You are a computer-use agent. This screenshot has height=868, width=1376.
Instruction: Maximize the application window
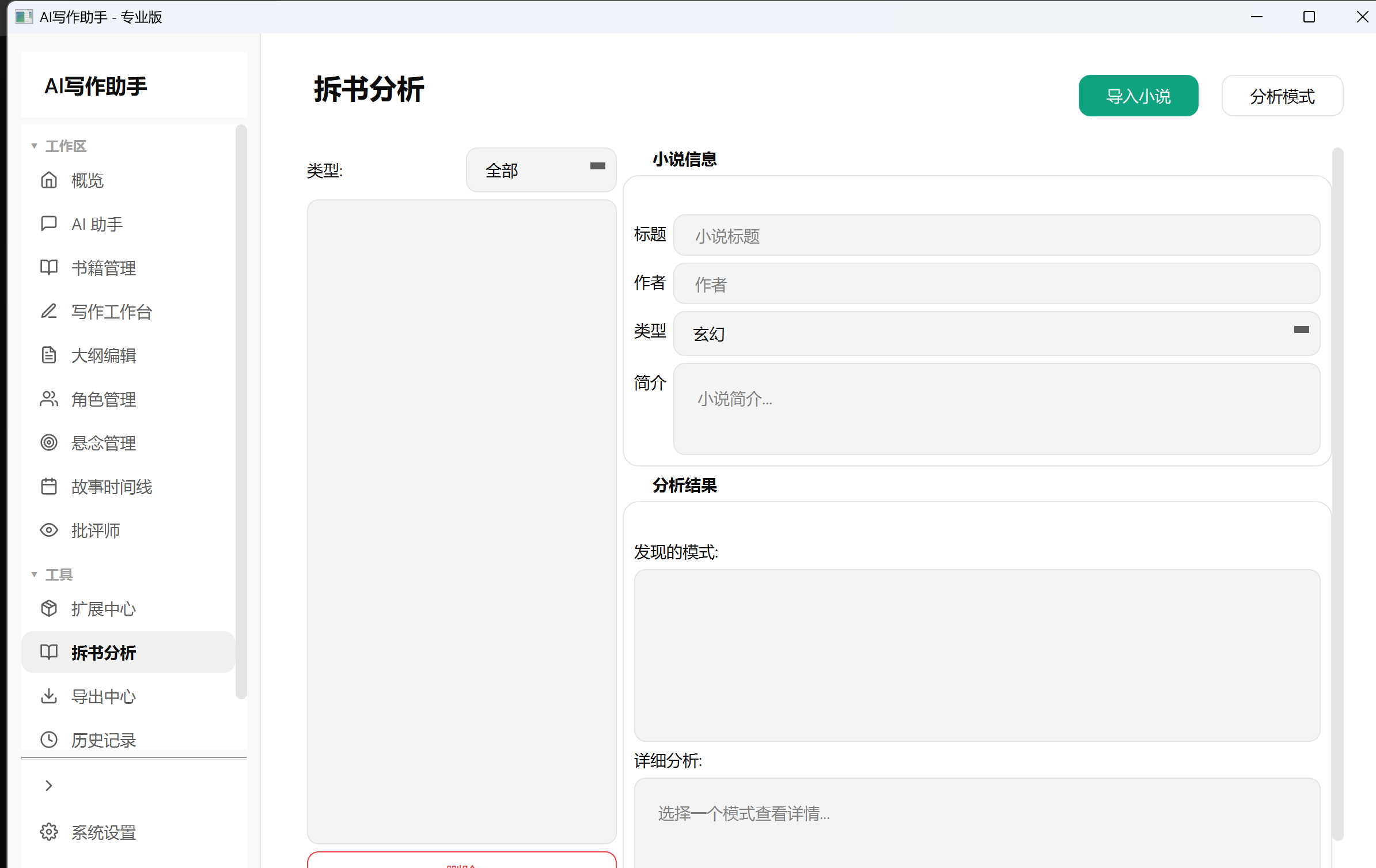point(1309,17)
